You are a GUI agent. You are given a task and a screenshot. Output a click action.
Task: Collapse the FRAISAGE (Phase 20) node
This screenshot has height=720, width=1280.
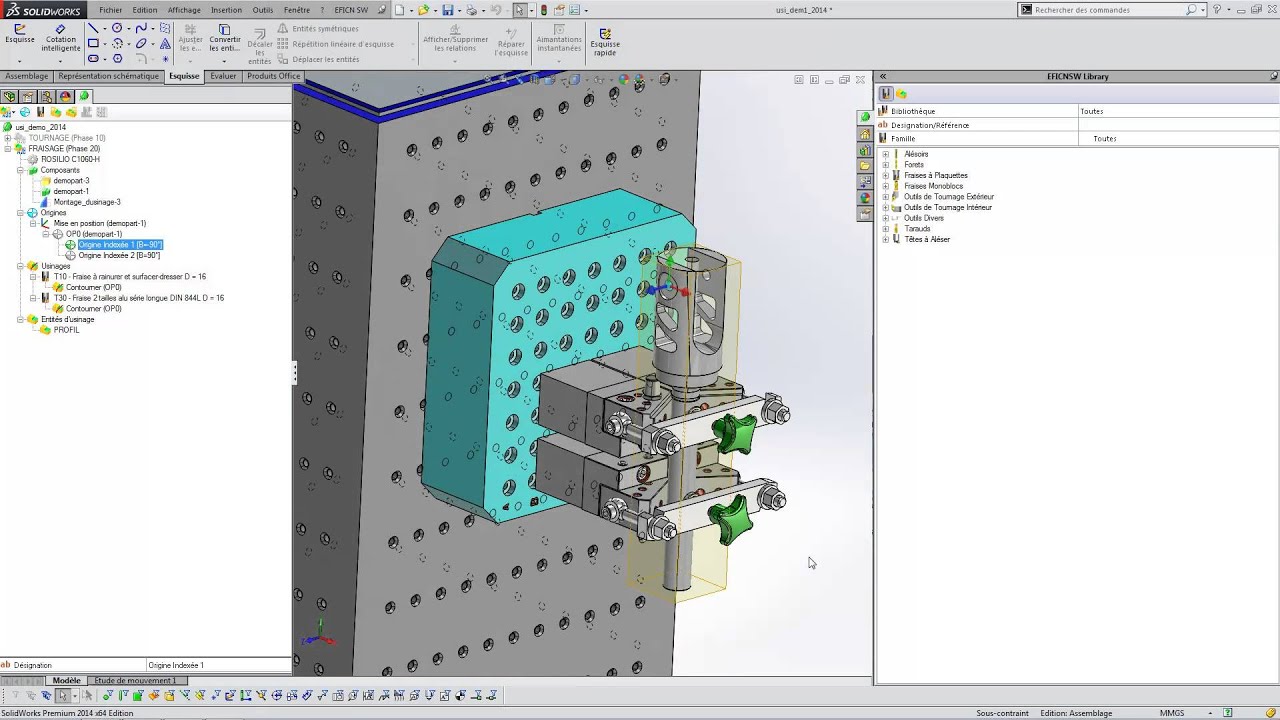click(8, 149)
